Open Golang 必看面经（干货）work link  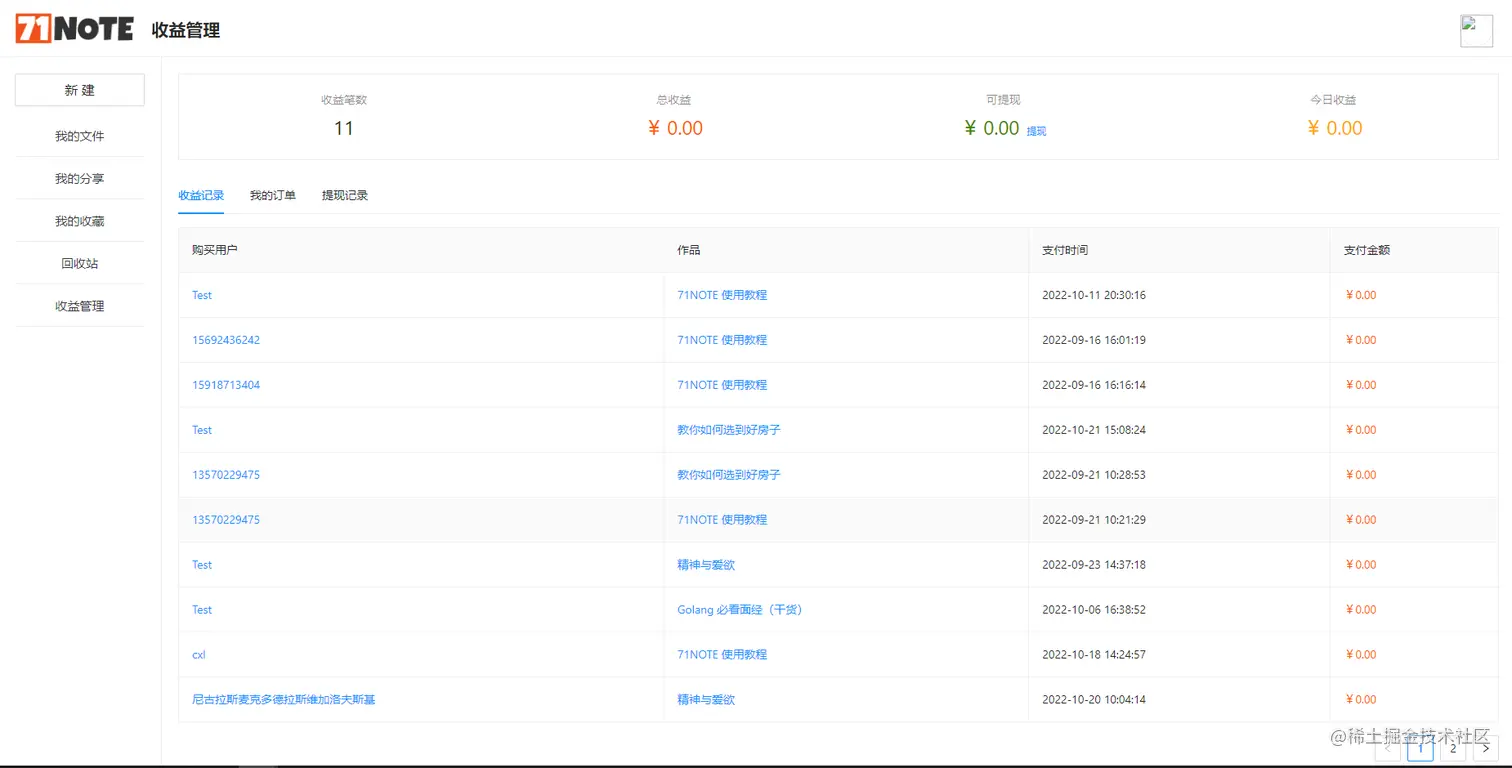tap(740, 610)
